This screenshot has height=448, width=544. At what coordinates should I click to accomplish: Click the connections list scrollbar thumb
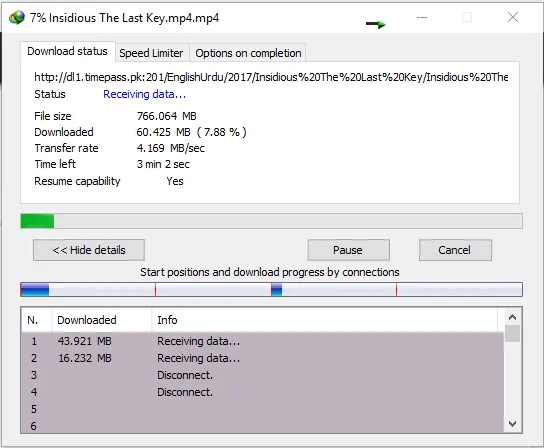(x=512, y=333)
